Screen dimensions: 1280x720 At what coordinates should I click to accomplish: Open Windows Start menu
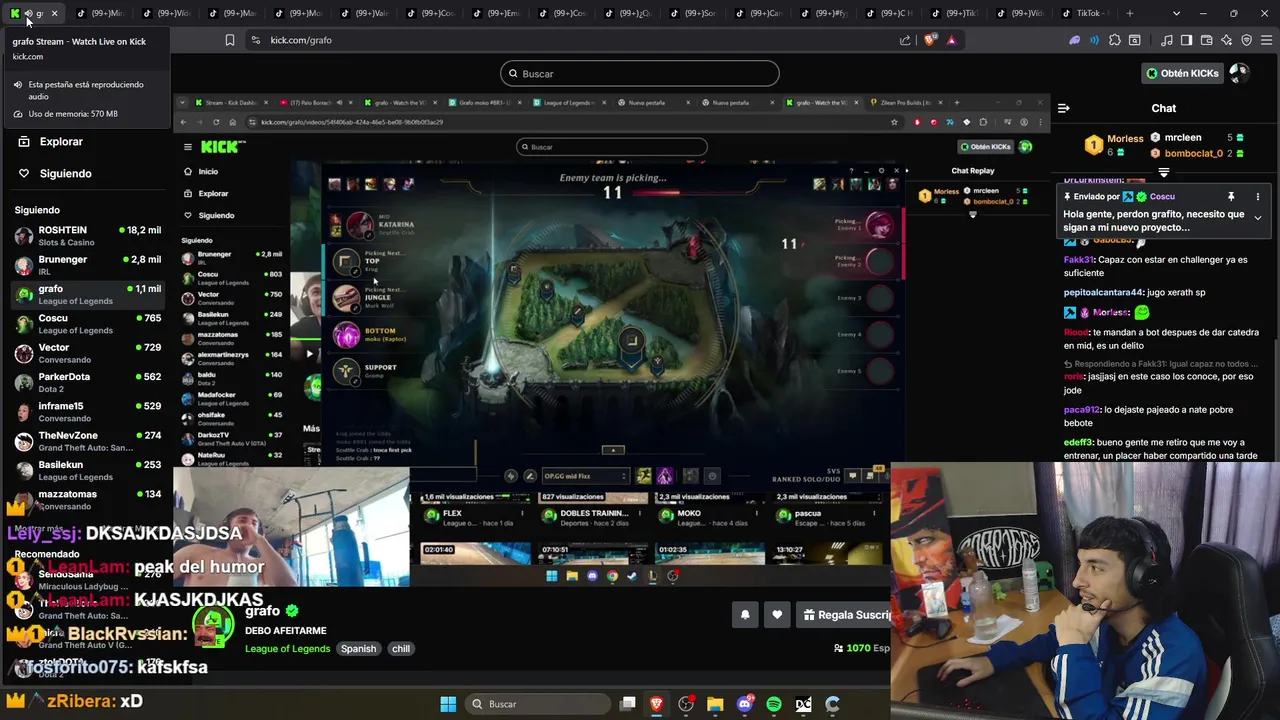[448, 704]
